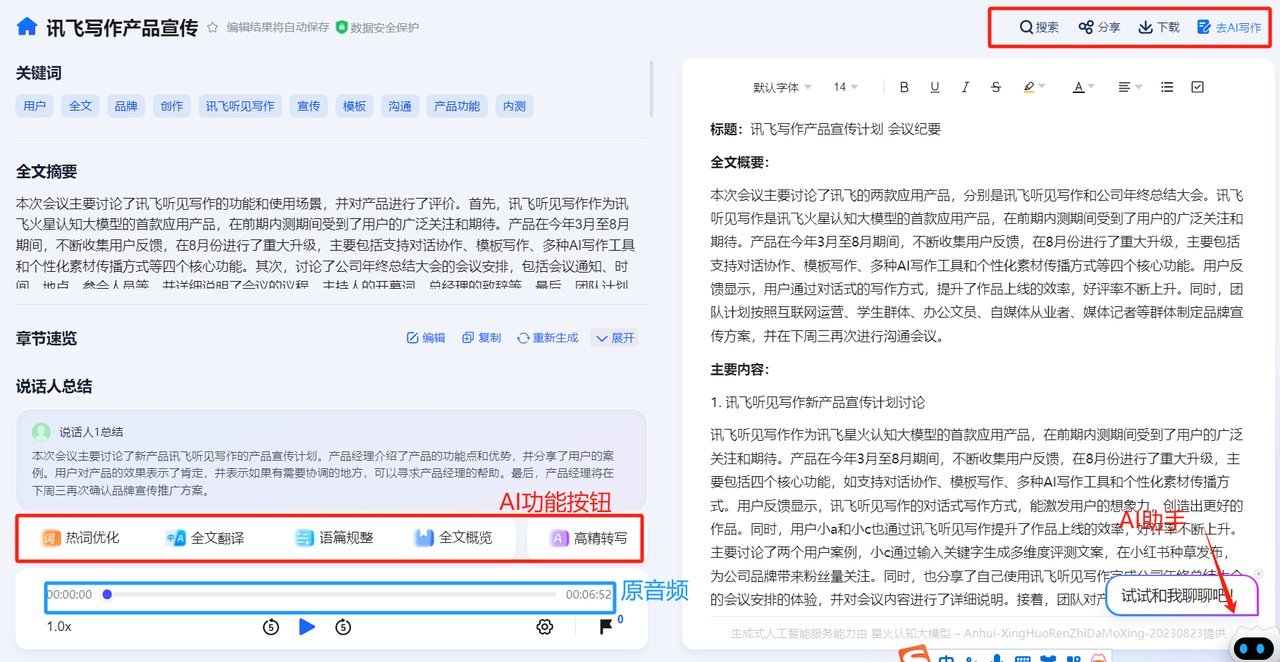The image size is (1280, 662).
Task: Click the left panel vertical scrollbar
Action: click(x=651, y=88)
